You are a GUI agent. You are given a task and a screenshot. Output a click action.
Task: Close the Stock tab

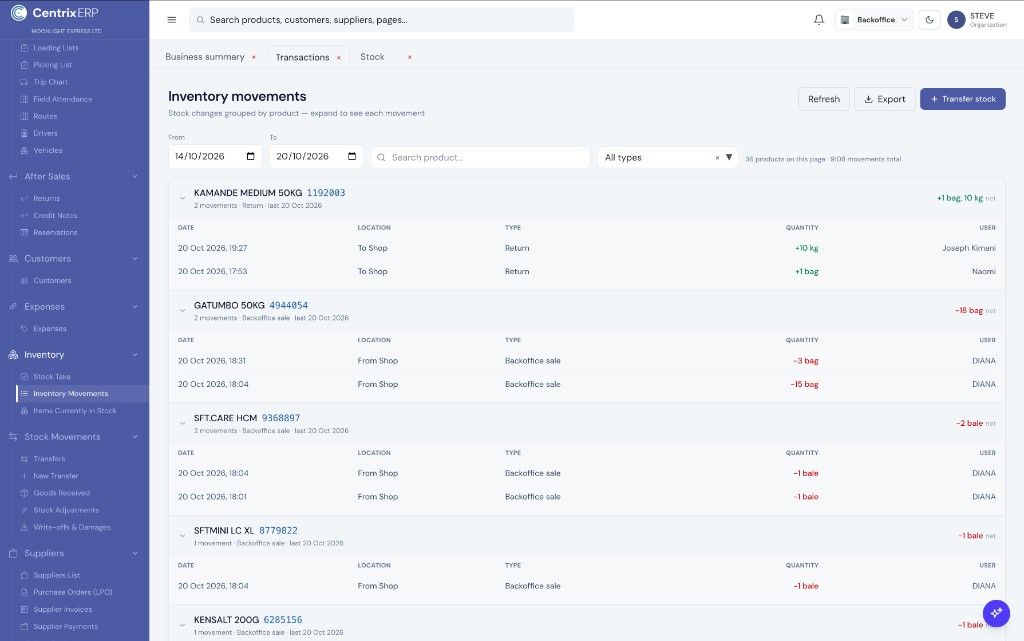(x=409, y=57)
